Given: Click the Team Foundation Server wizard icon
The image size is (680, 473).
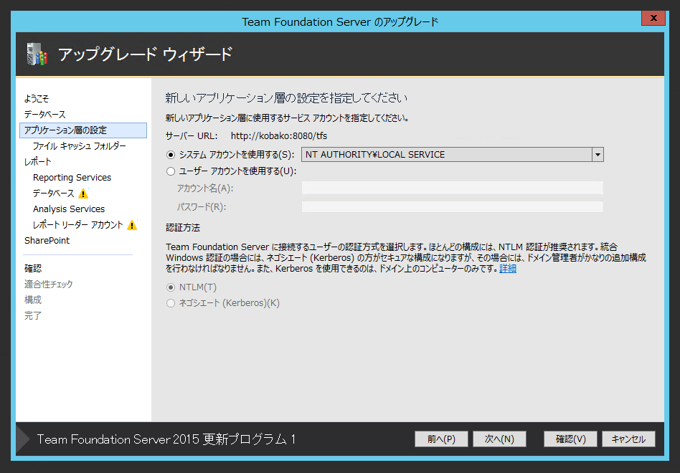Looking at the screenshot, I should point(36,55).
